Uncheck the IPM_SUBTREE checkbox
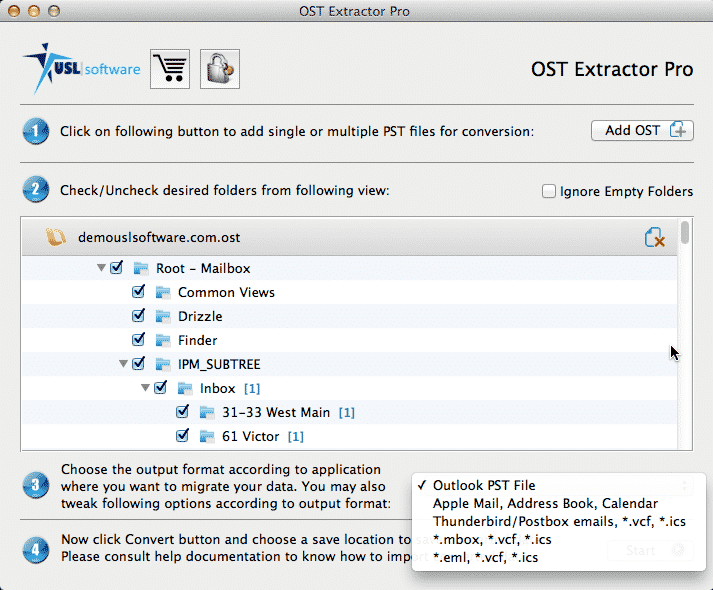Image resolution: width=713 pixels, height=590 pixels. click(x=138, y=363)
